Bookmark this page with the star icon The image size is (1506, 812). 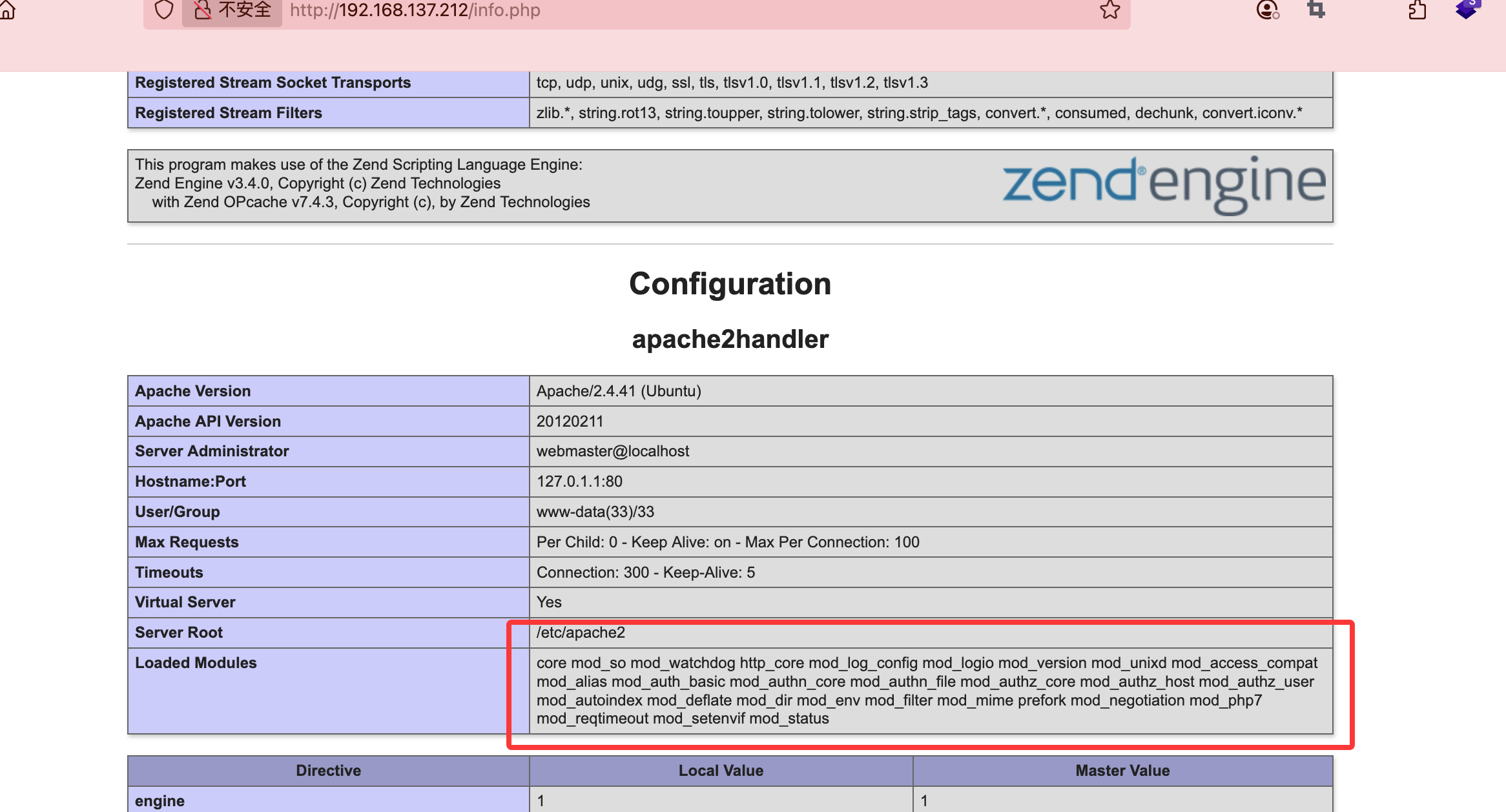(x=1109, y=10)
